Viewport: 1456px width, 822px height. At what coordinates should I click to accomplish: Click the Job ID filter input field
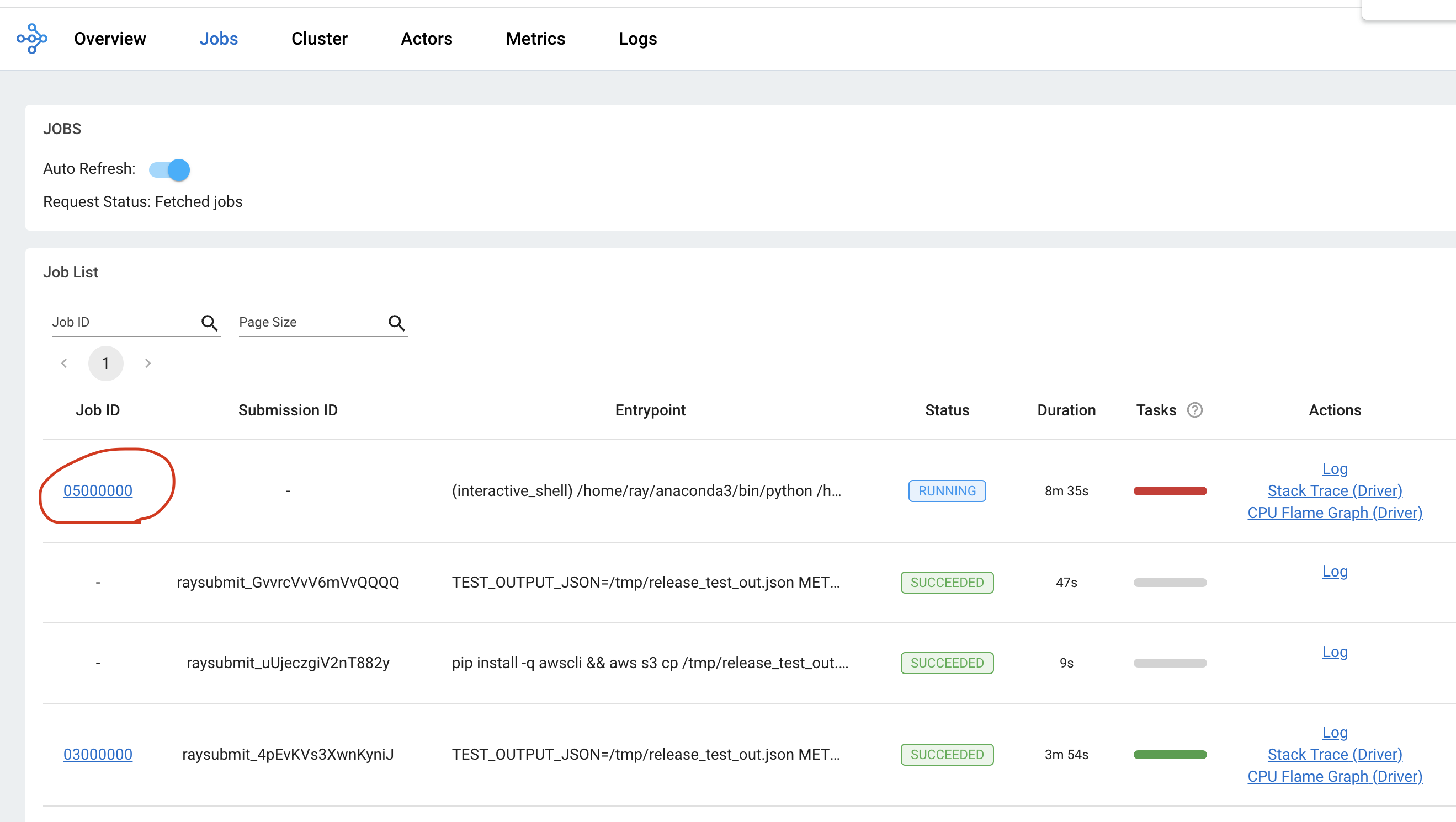121,322
